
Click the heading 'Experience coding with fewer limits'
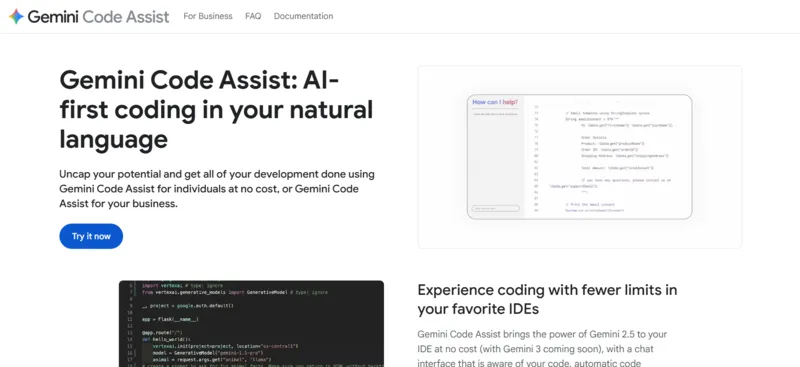pos(547,299)
